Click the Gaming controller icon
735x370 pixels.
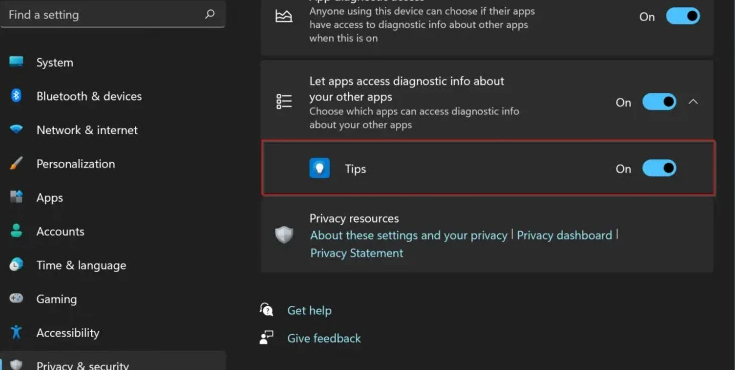[x=16, y=298]
